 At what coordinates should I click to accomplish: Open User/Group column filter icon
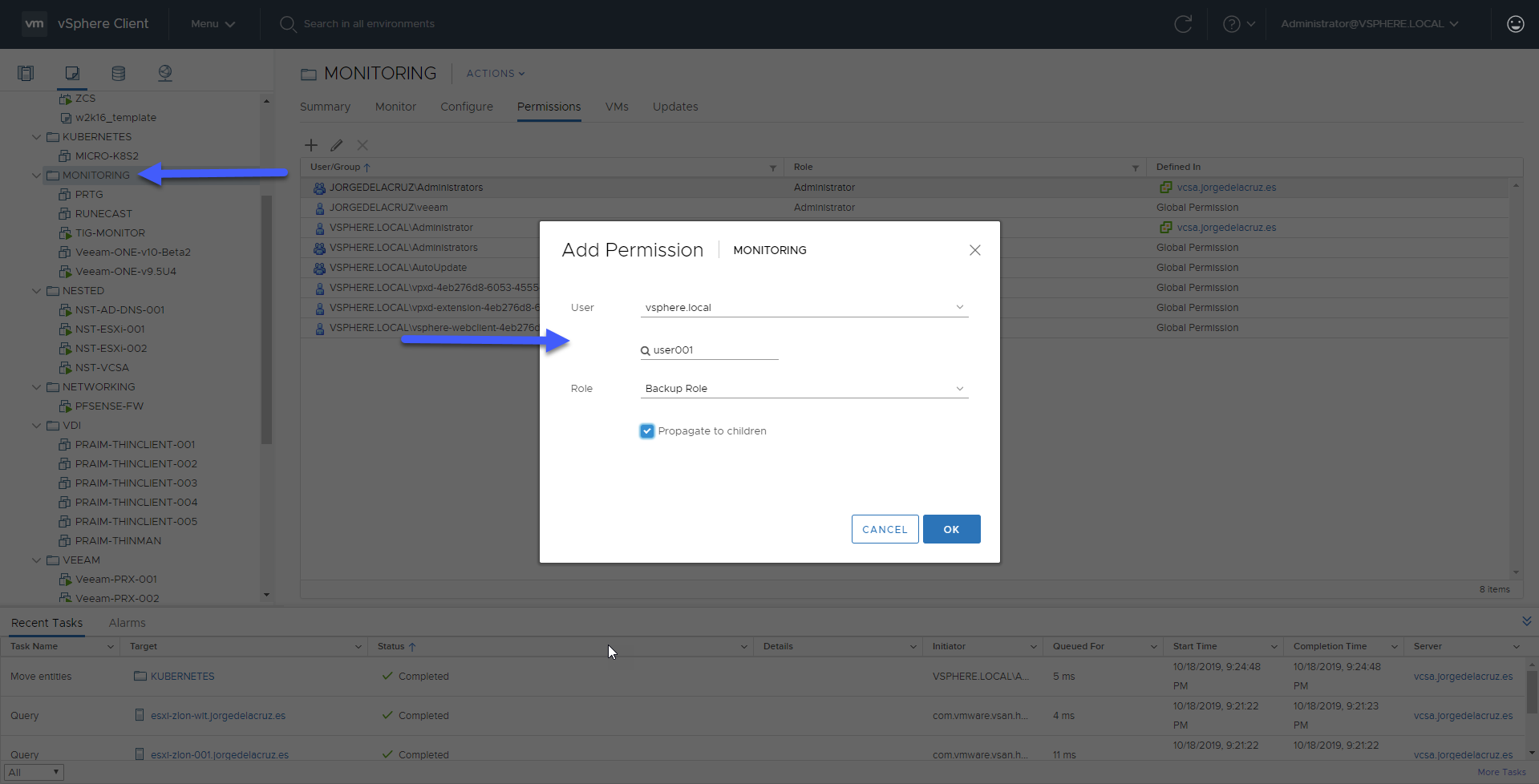(773, 168)
